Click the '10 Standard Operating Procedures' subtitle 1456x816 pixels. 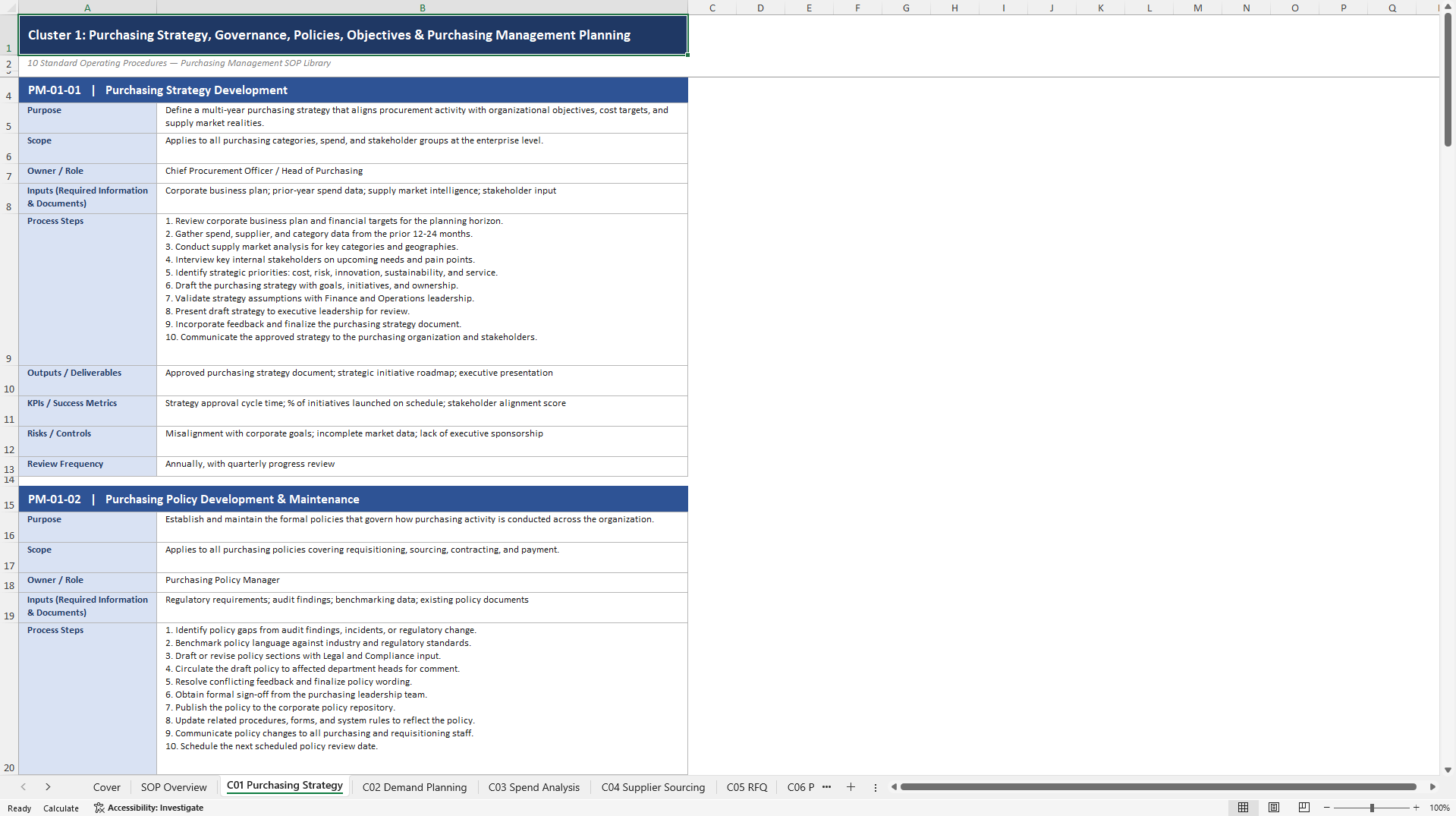click(x=179, y=63)
